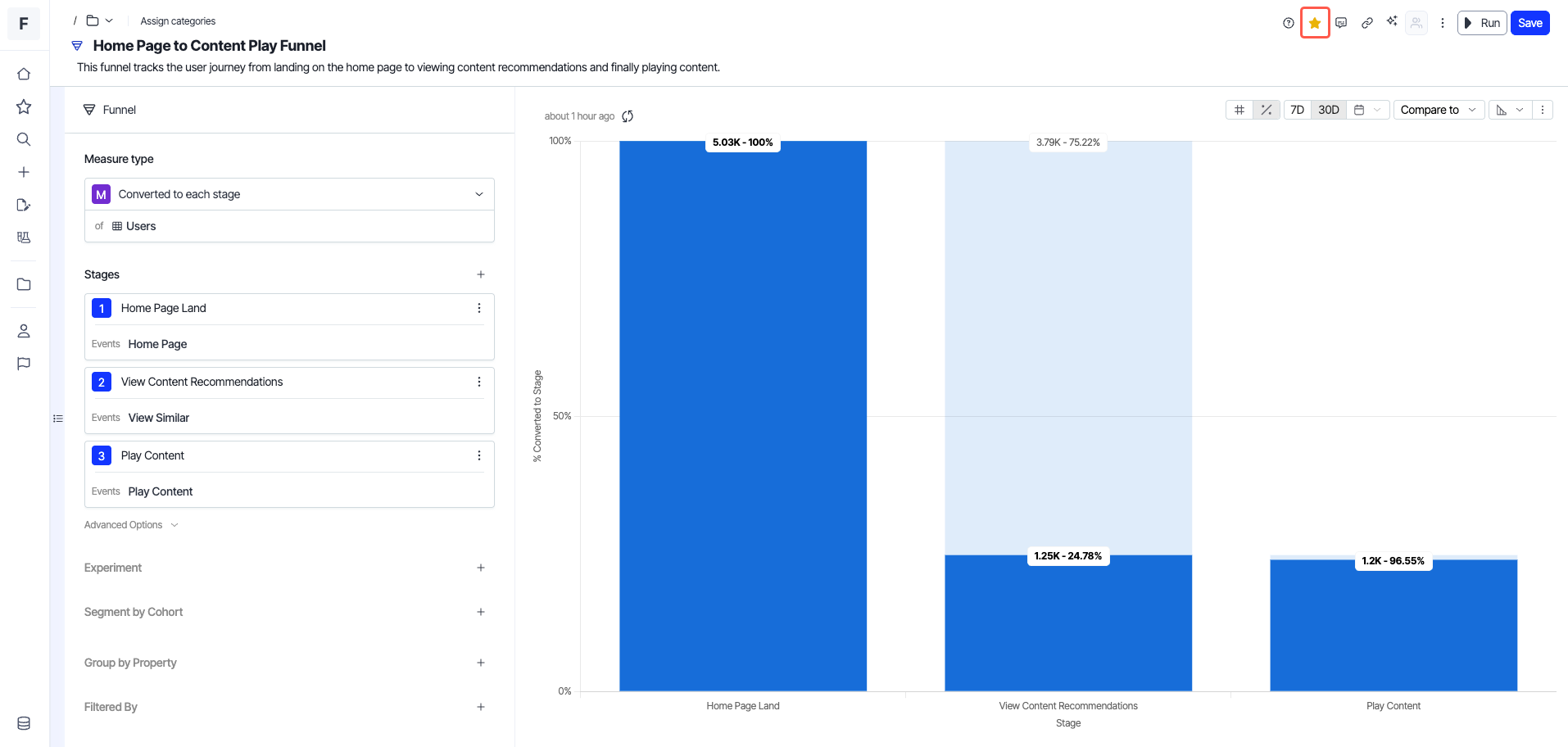Go to home in left sidebar
This screenshot has height=747, width=1568.
24,74
